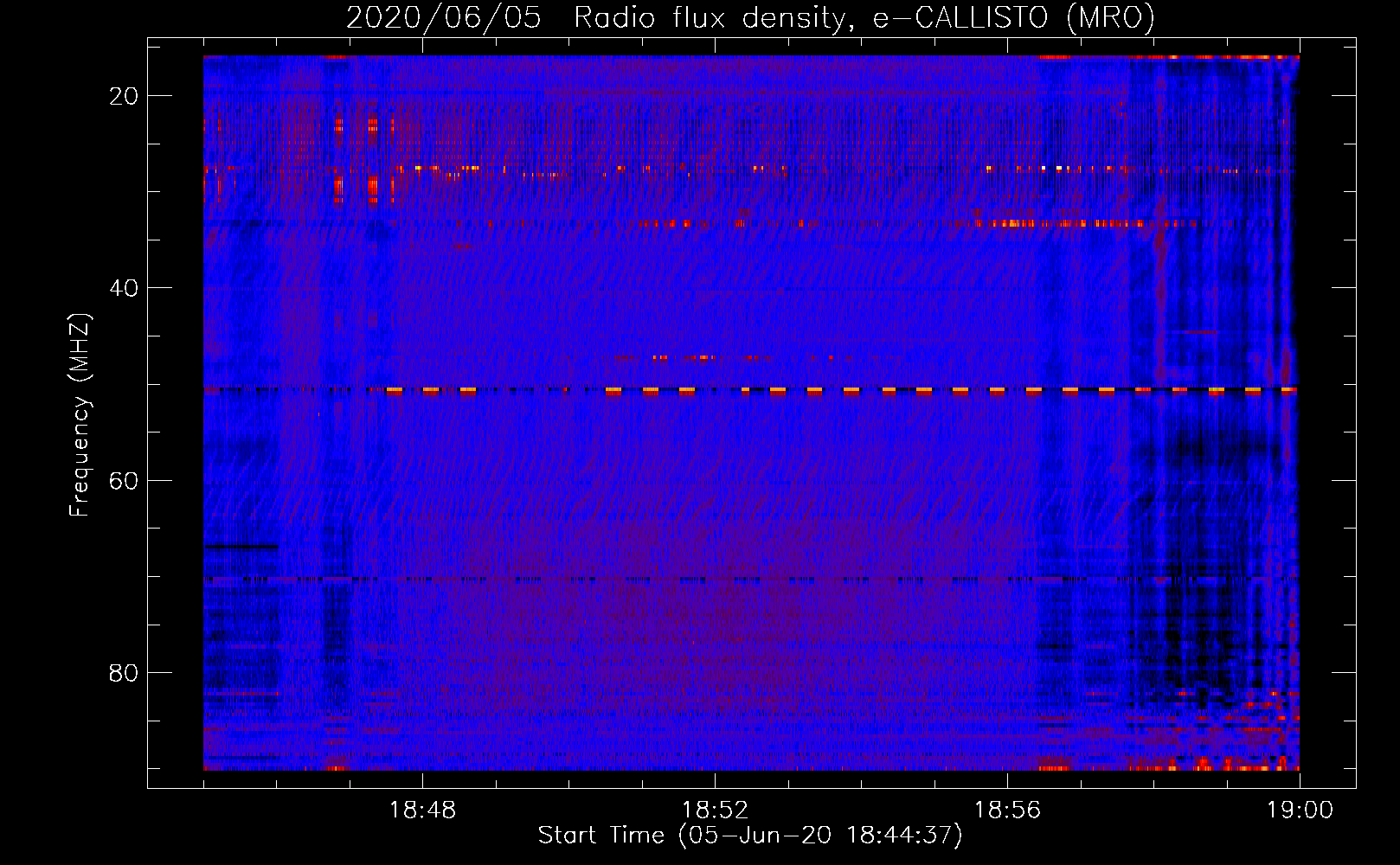The width and height of the screenshot is (1400, 865).
Task: Click the '60' frequency tick label
Action: [124, 480]
